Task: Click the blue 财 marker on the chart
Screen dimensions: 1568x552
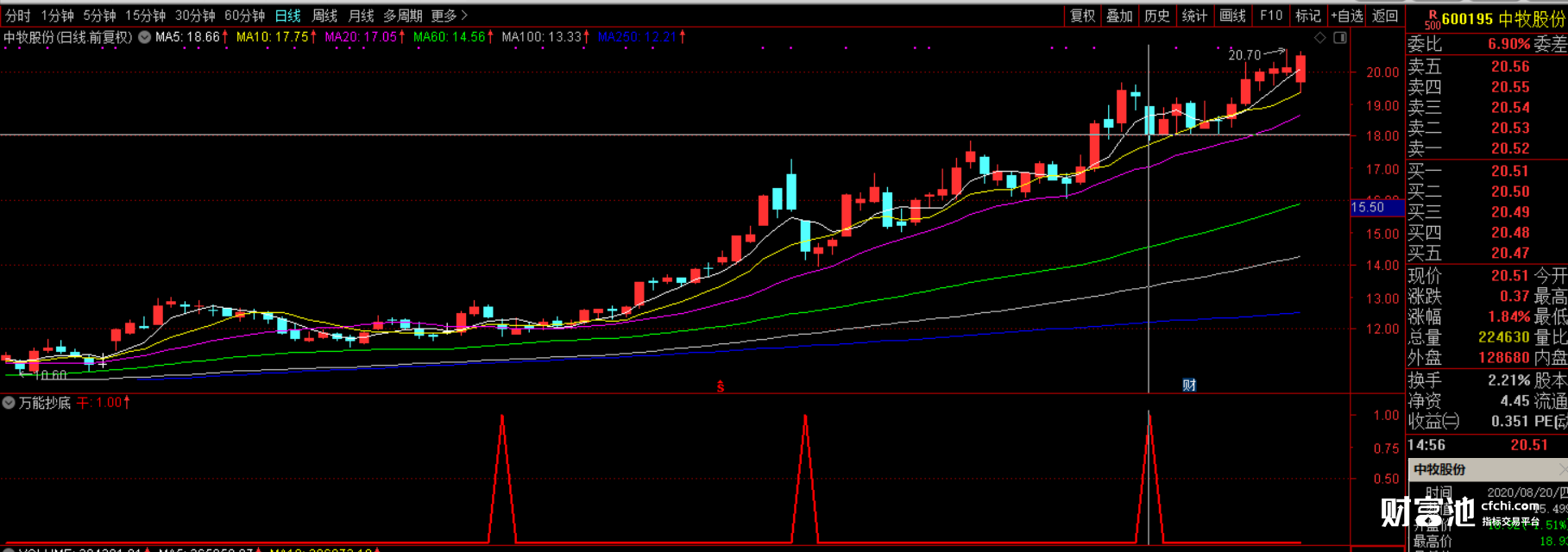Action: coord(1189,386)
